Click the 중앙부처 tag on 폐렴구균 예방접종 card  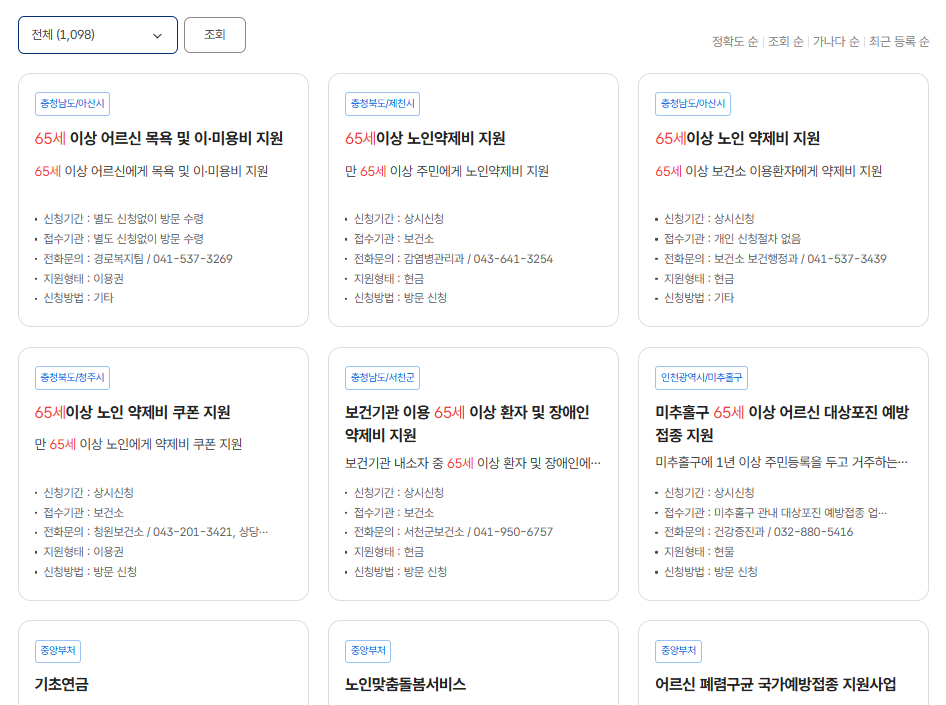pyautogui.click(x=679, y=651)
